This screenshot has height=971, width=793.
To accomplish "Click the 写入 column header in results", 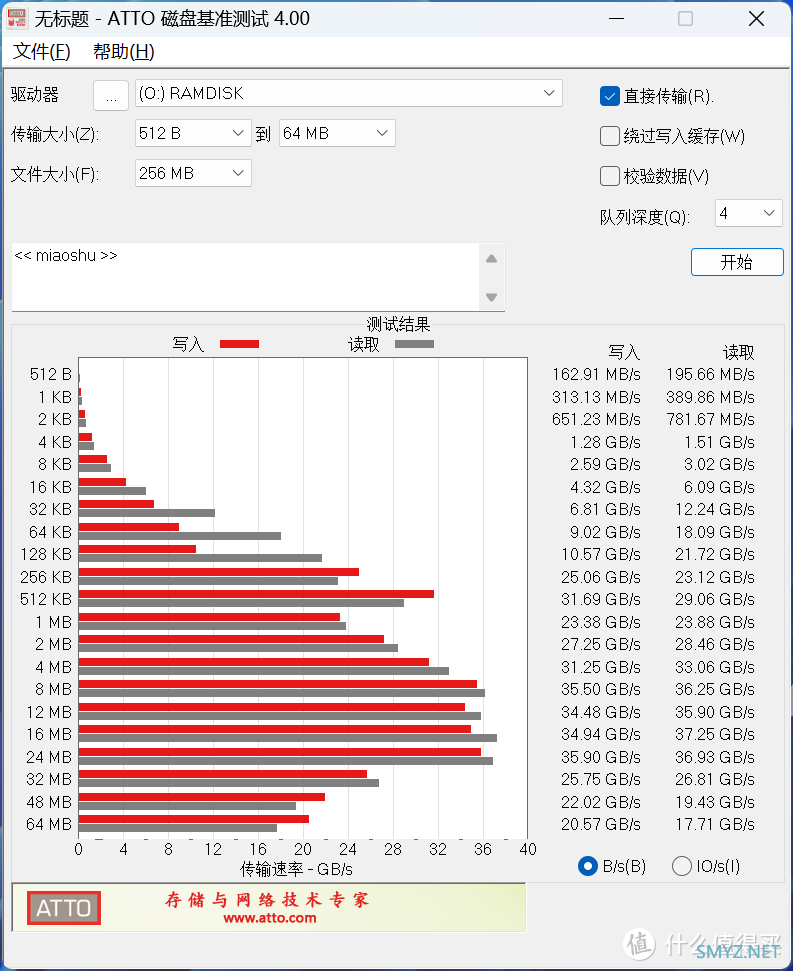I will tap(624, 352).
